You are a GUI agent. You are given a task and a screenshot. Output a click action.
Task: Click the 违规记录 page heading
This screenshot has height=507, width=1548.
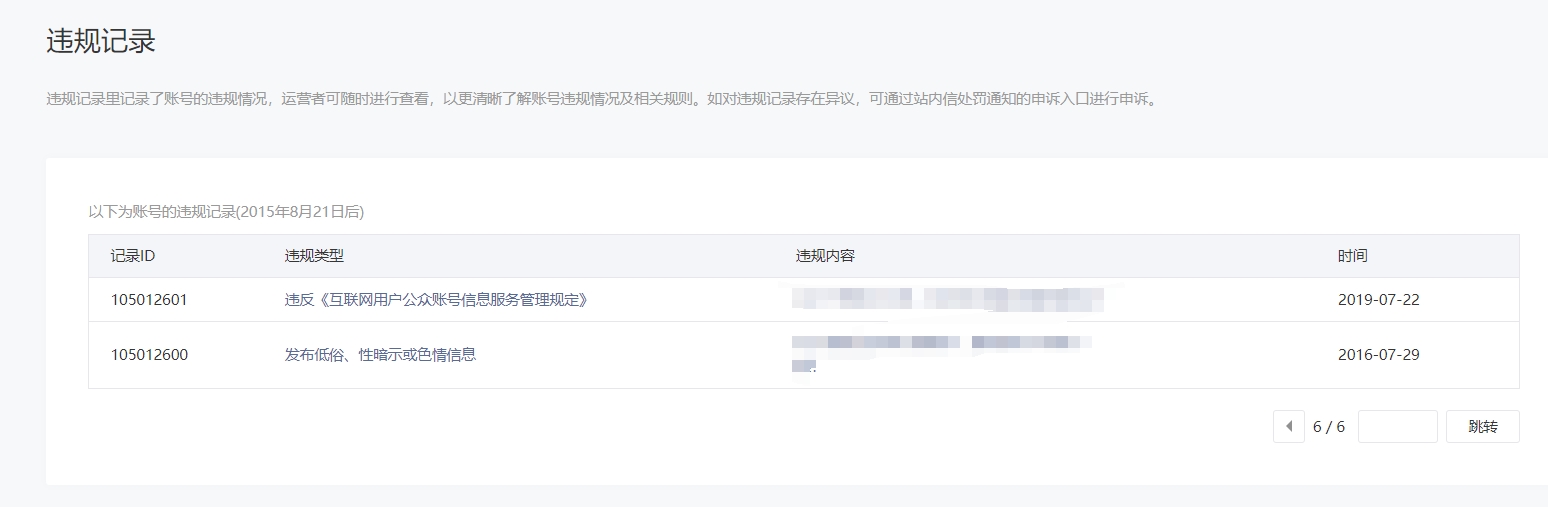click(x=101, y=41)
